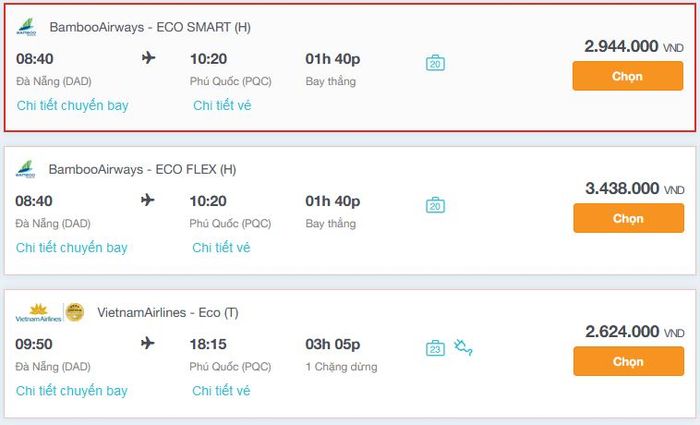Click the Vietnam Airlines logo
The width and height of the screenshot is (700, 425).
tap(38, 313)
